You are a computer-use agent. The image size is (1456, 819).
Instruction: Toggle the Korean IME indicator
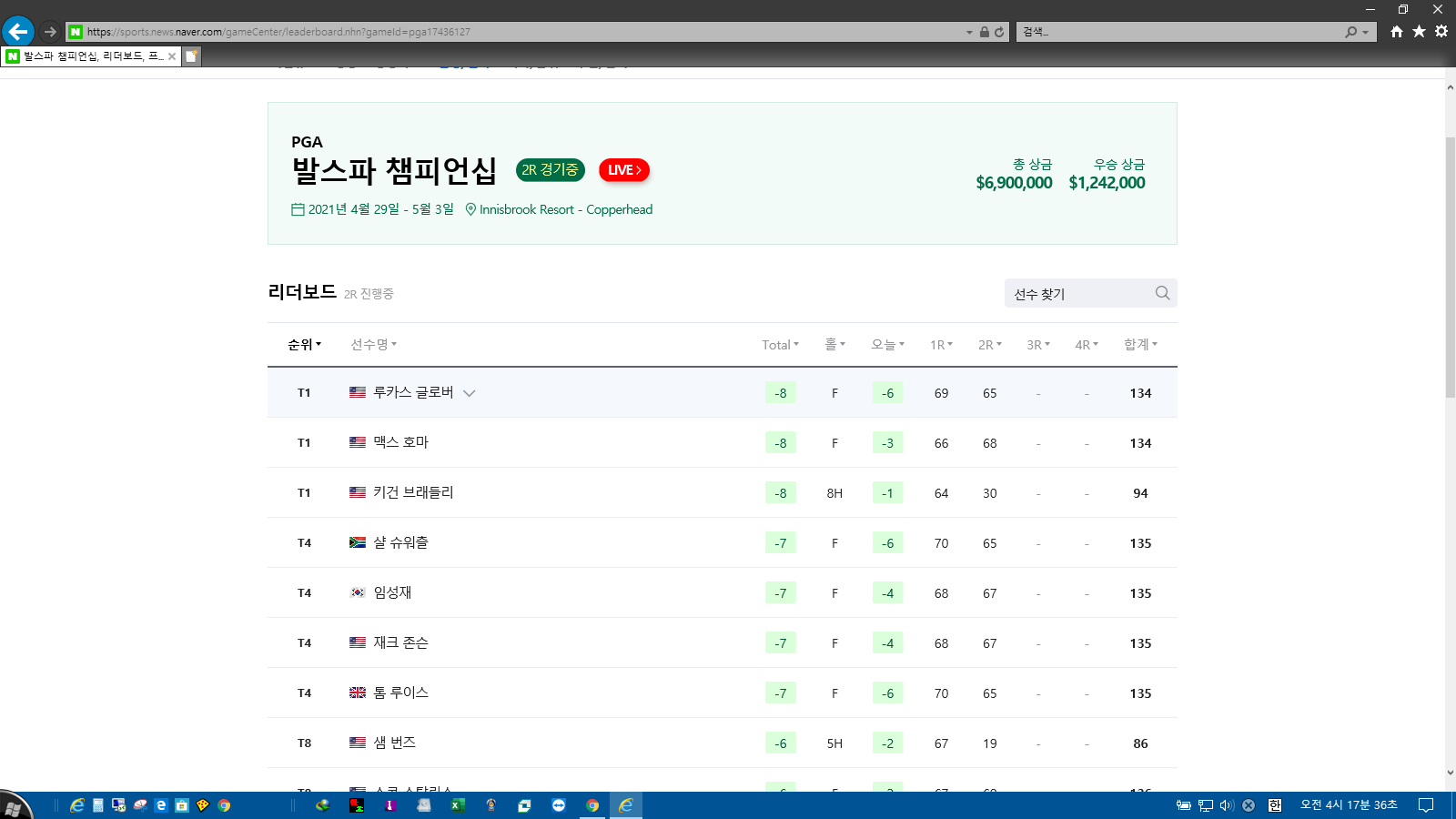click(x=1275, y=805)
